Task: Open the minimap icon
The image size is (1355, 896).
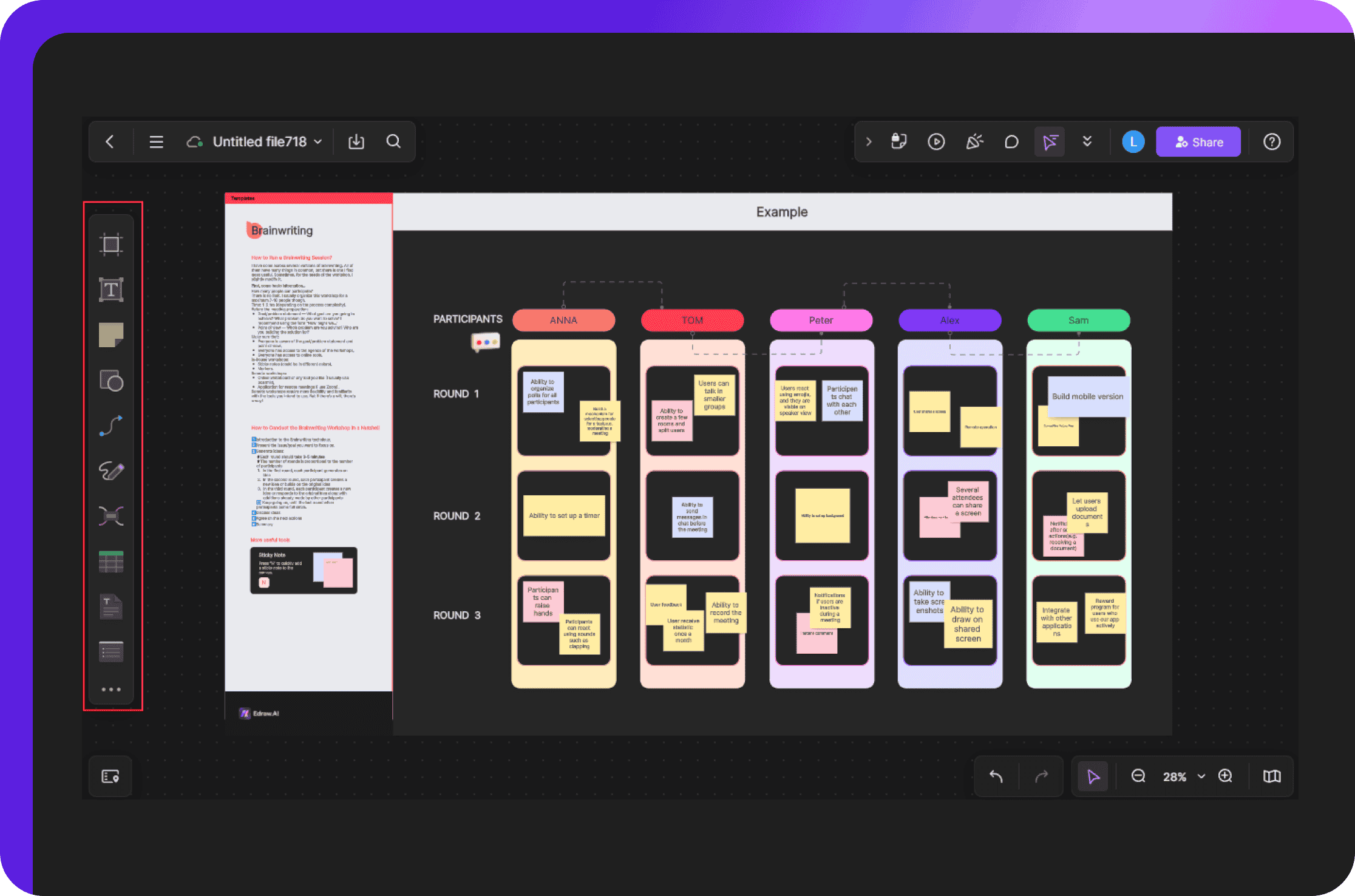Action: pos(1272,776)
